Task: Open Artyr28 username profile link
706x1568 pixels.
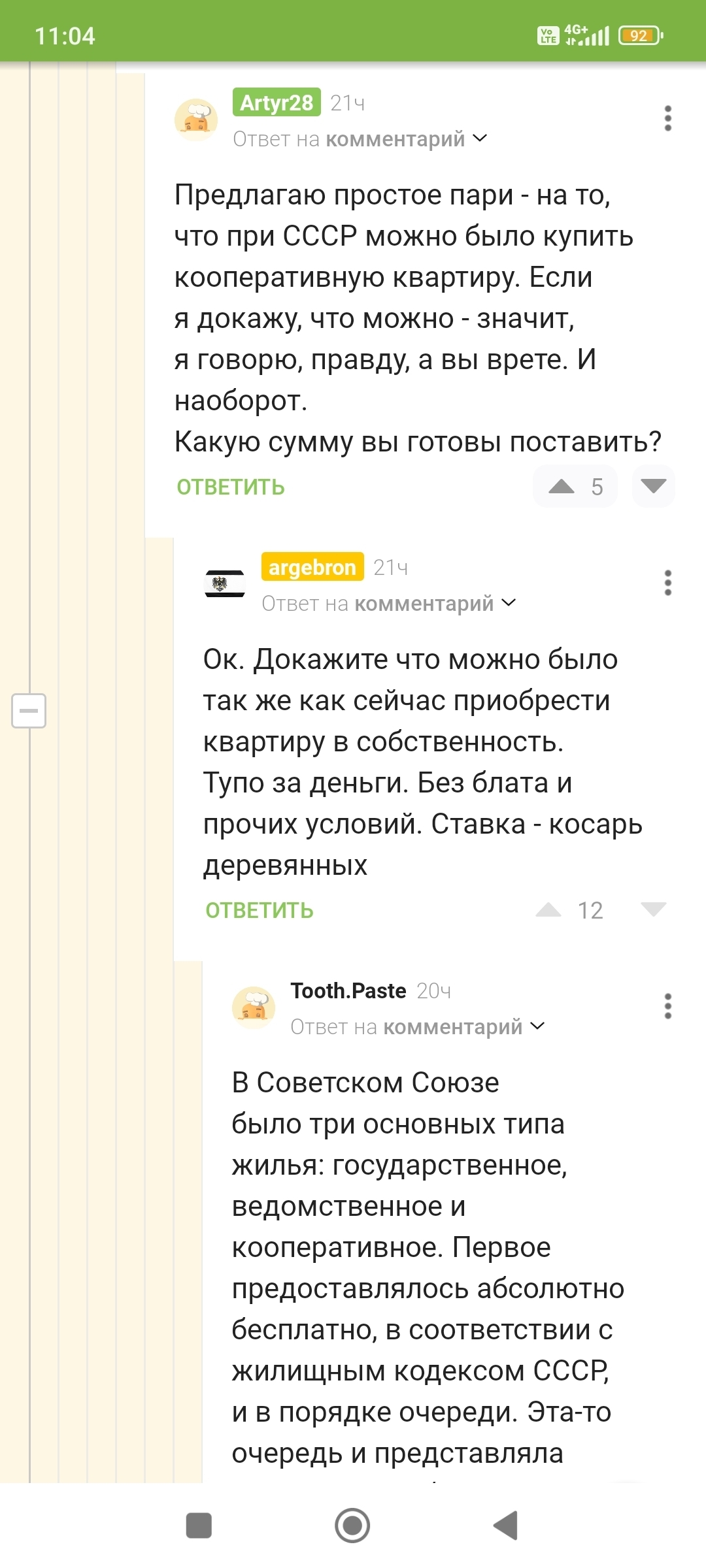Action: pyautogui.click(x=277, y=103)
